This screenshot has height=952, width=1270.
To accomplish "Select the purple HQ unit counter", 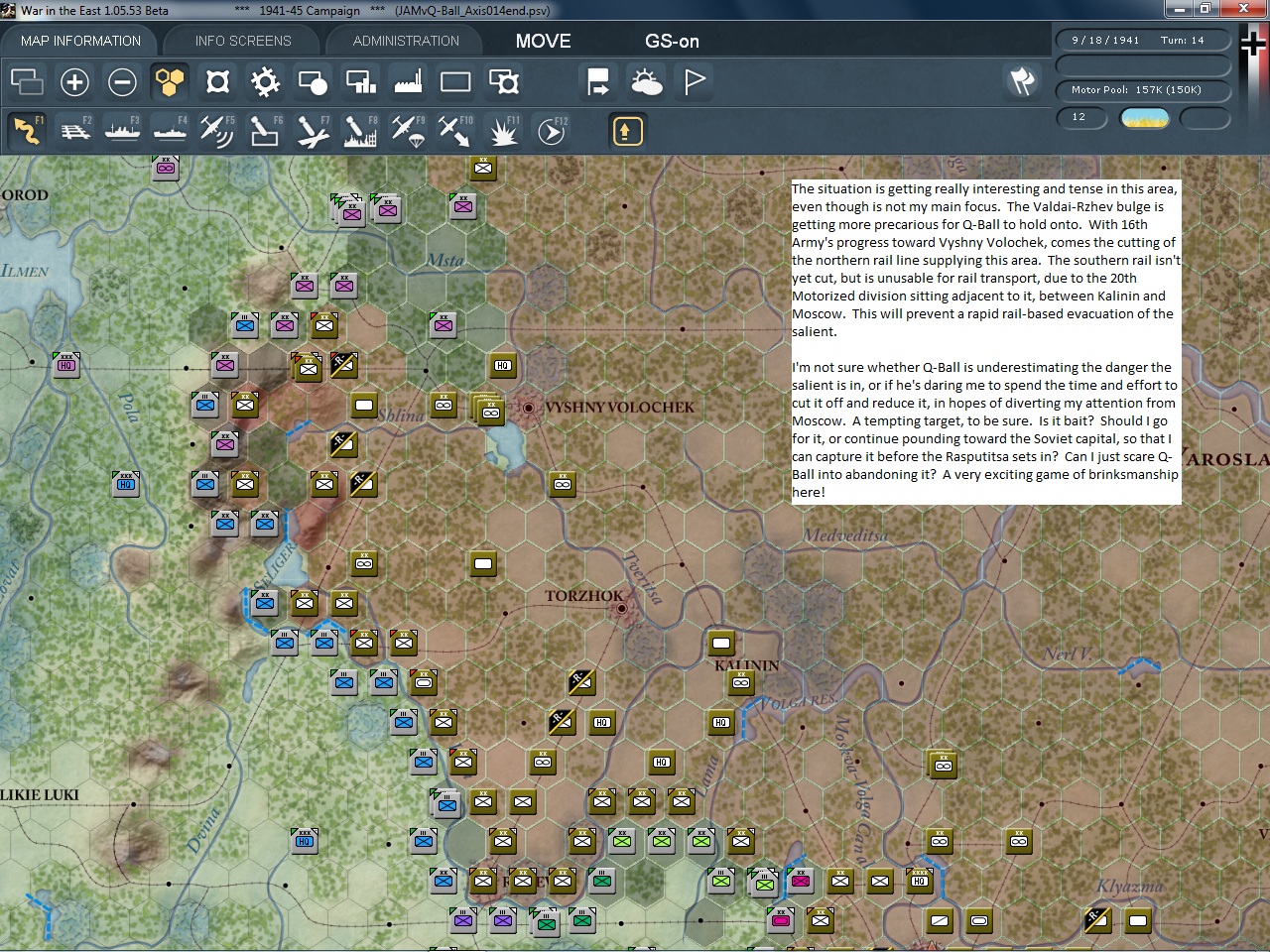I will [x=66, y=365].
